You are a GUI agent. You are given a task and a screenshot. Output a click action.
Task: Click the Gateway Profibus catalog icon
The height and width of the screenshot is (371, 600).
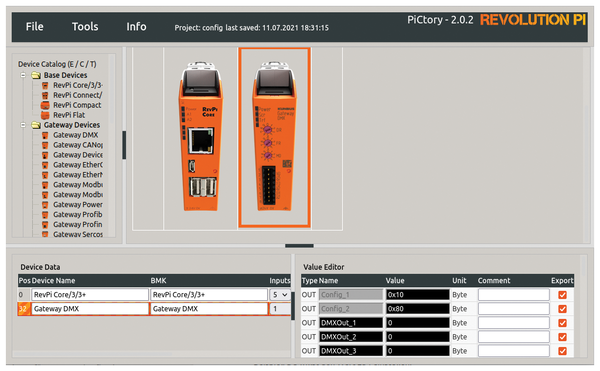click(45, 215)
